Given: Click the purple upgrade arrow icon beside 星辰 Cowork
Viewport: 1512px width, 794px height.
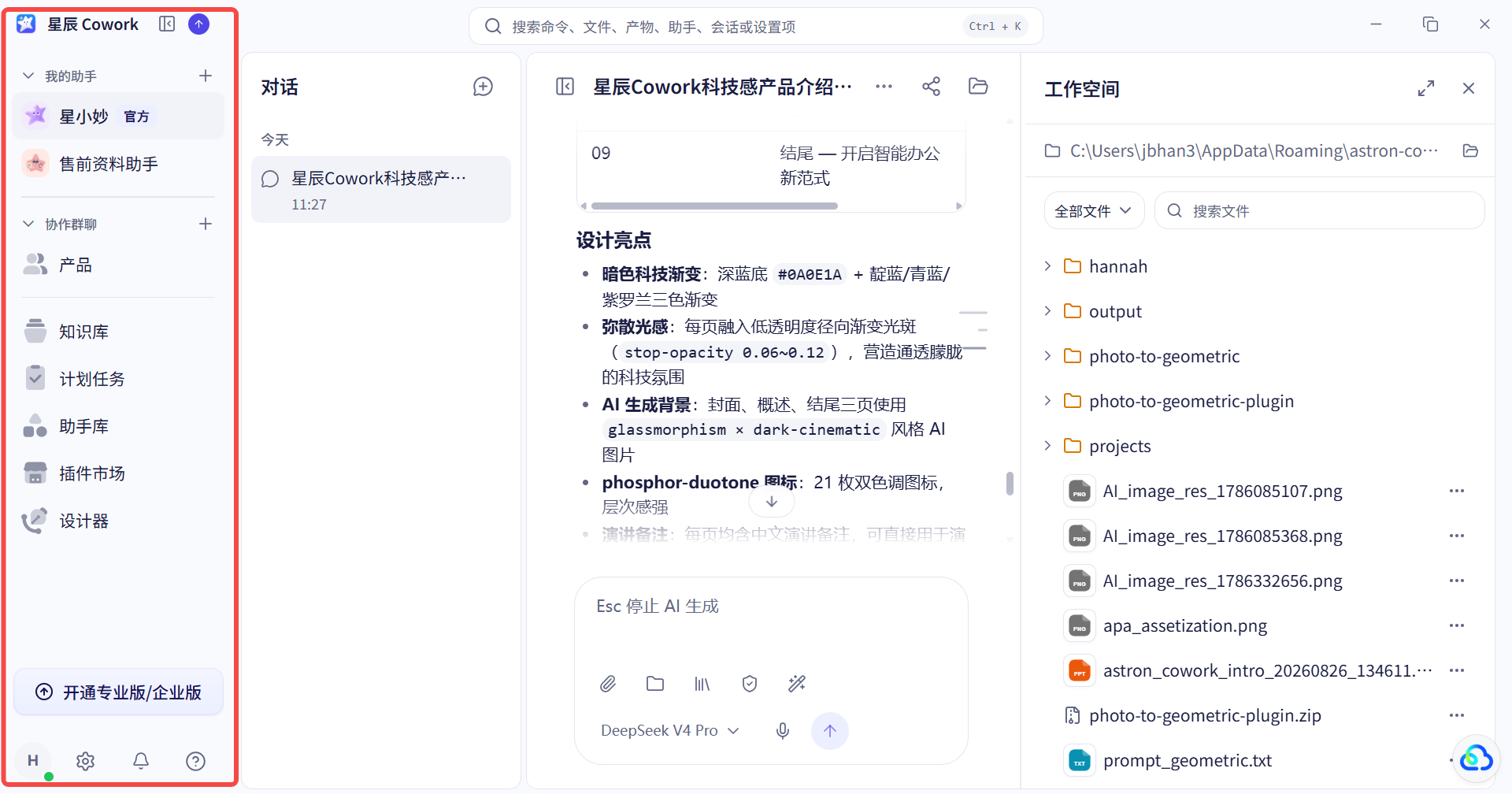Looking at the screenshot, I should pyautogui.click(x=199, y=24).
